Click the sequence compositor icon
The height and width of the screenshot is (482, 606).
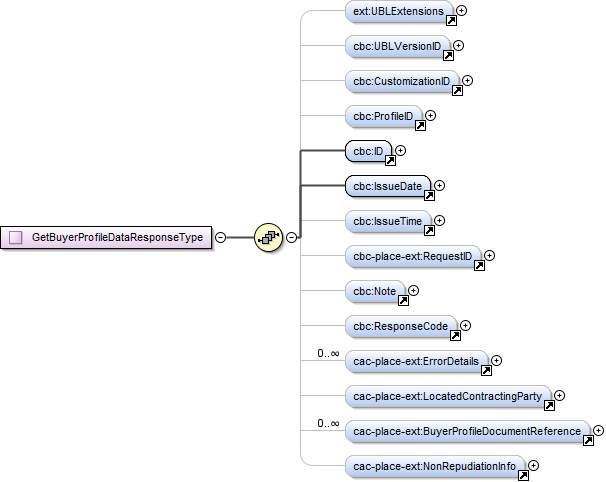tap(269, 237)
